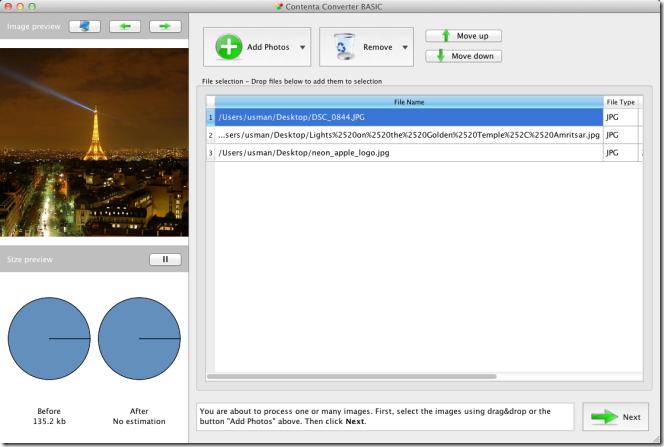
Task: Click the Before size pie chart
Action: coord(49,338)
